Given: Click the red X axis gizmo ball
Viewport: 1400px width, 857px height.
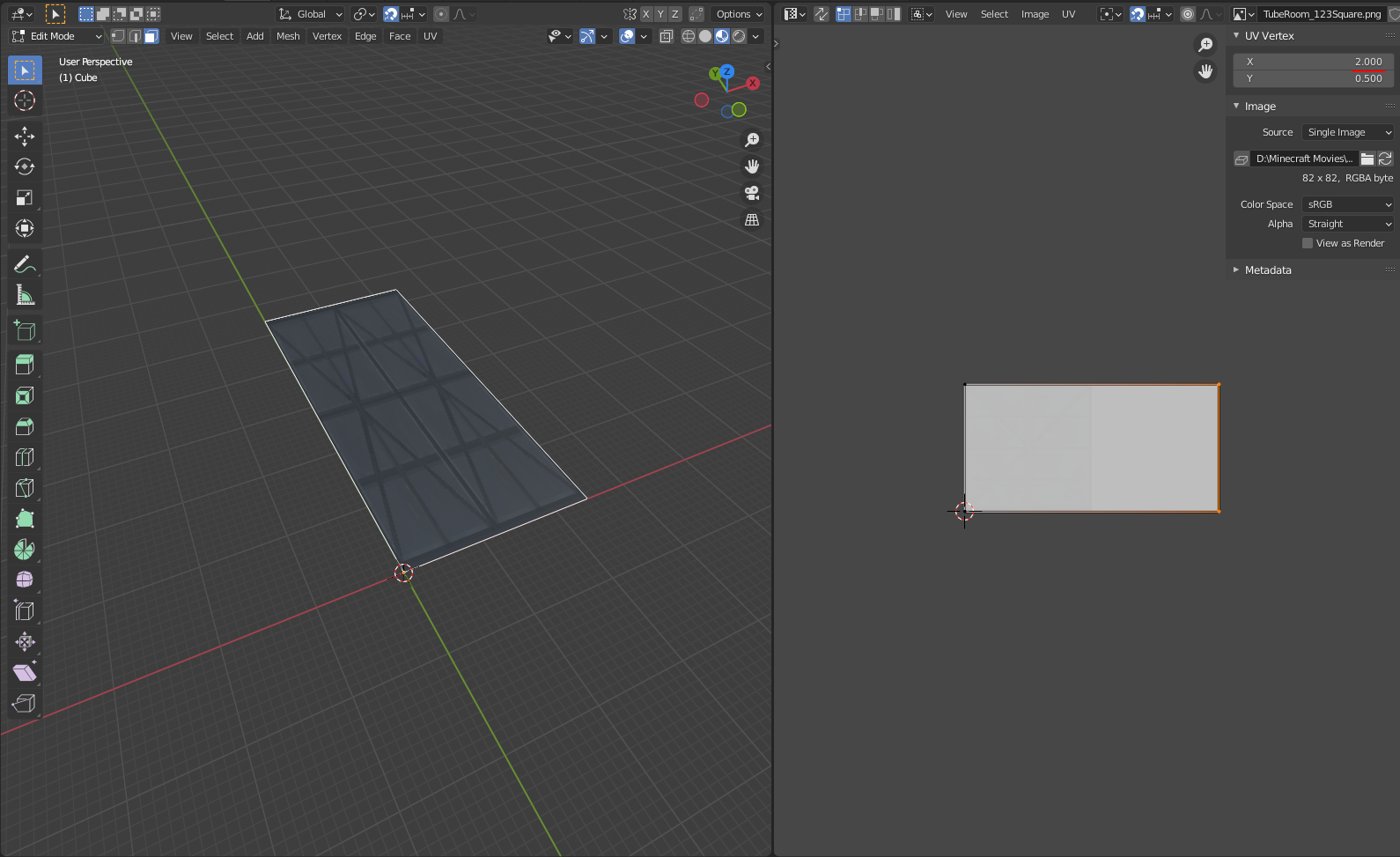Looking at the screenshot, I should click(753, 83).
